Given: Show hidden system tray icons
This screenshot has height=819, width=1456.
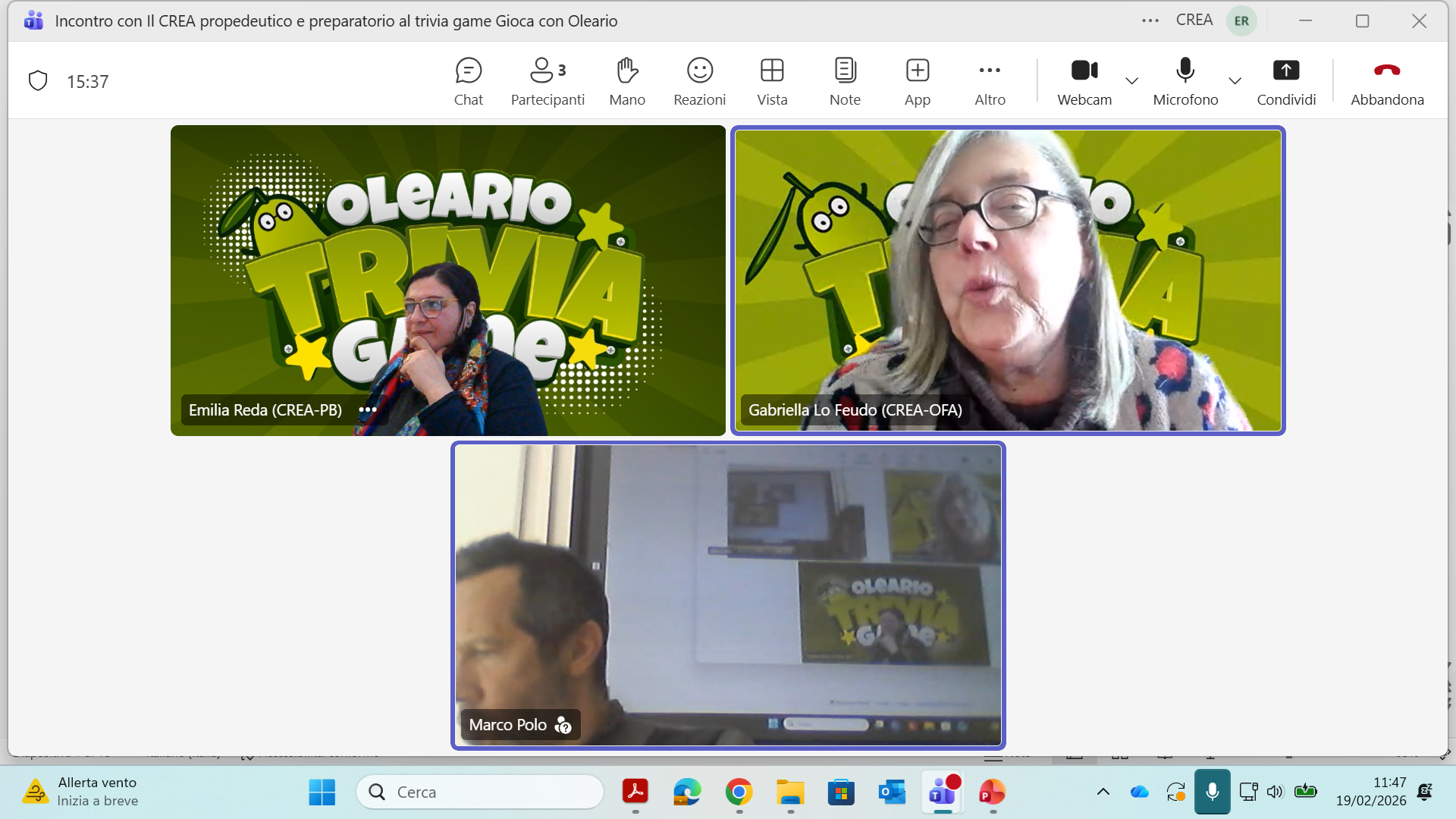Looking at the screenshot, I should [1103, 792].
